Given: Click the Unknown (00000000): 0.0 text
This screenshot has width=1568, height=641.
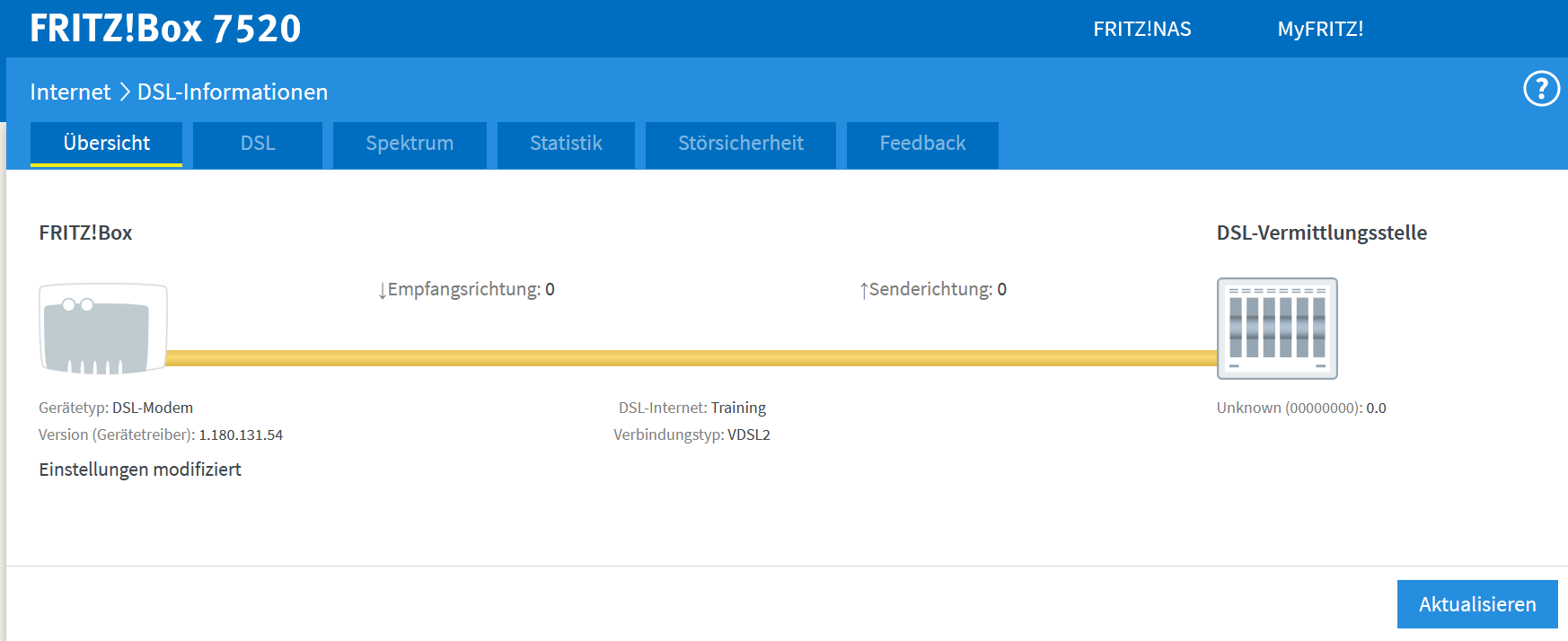Looking at the screenshot, I should click(x=1301, y=408).
